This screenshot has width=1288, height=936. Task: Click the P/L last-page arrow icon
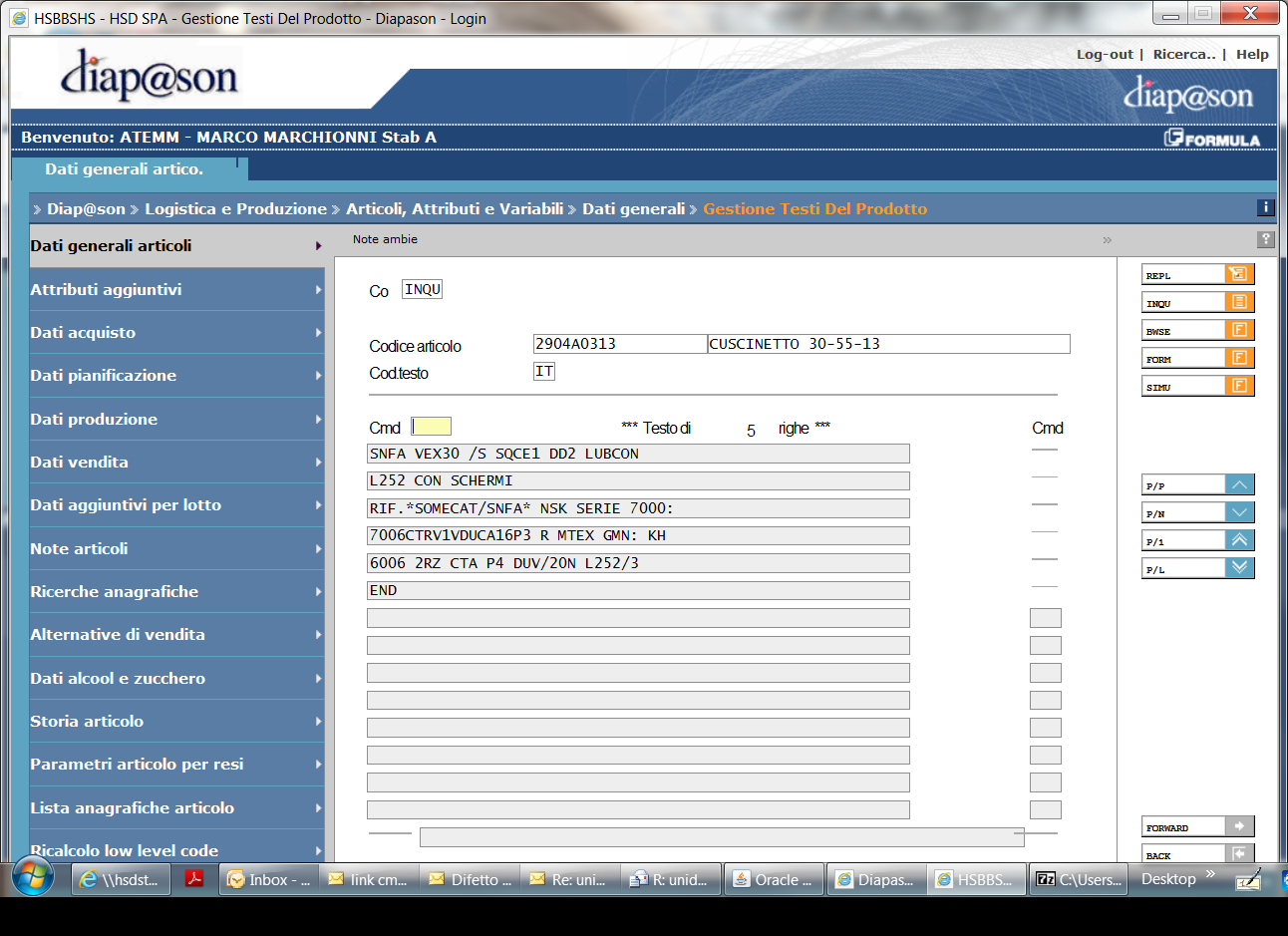point(1239,568)
